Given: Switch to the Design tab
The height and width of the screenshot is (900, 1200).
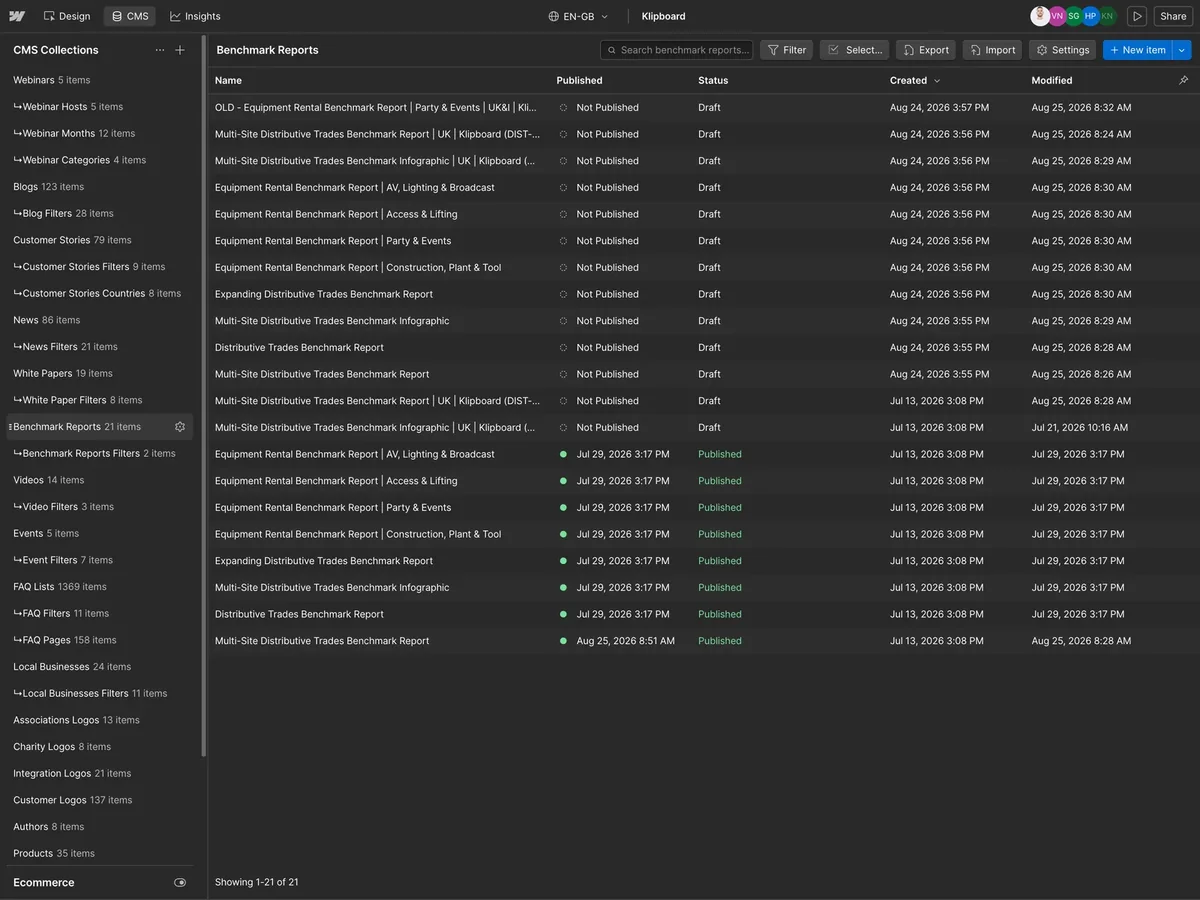Looking at the screenshot, I should [x=67, y=16].
